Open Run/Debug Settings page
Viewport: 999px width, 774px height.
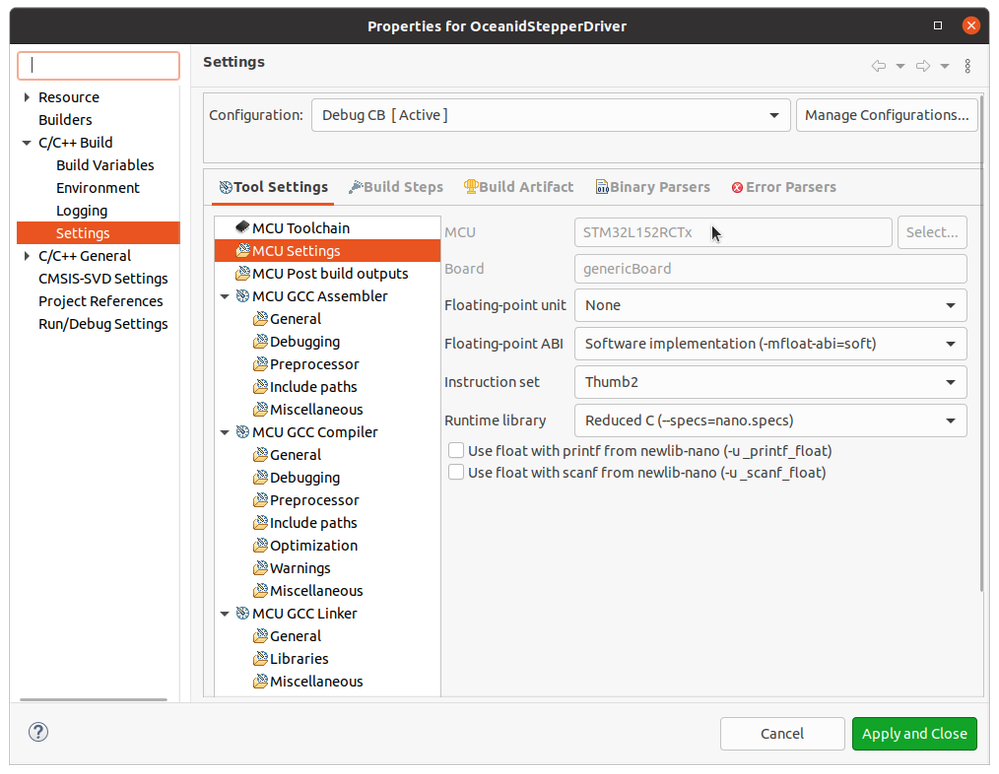tap(103, 324)
